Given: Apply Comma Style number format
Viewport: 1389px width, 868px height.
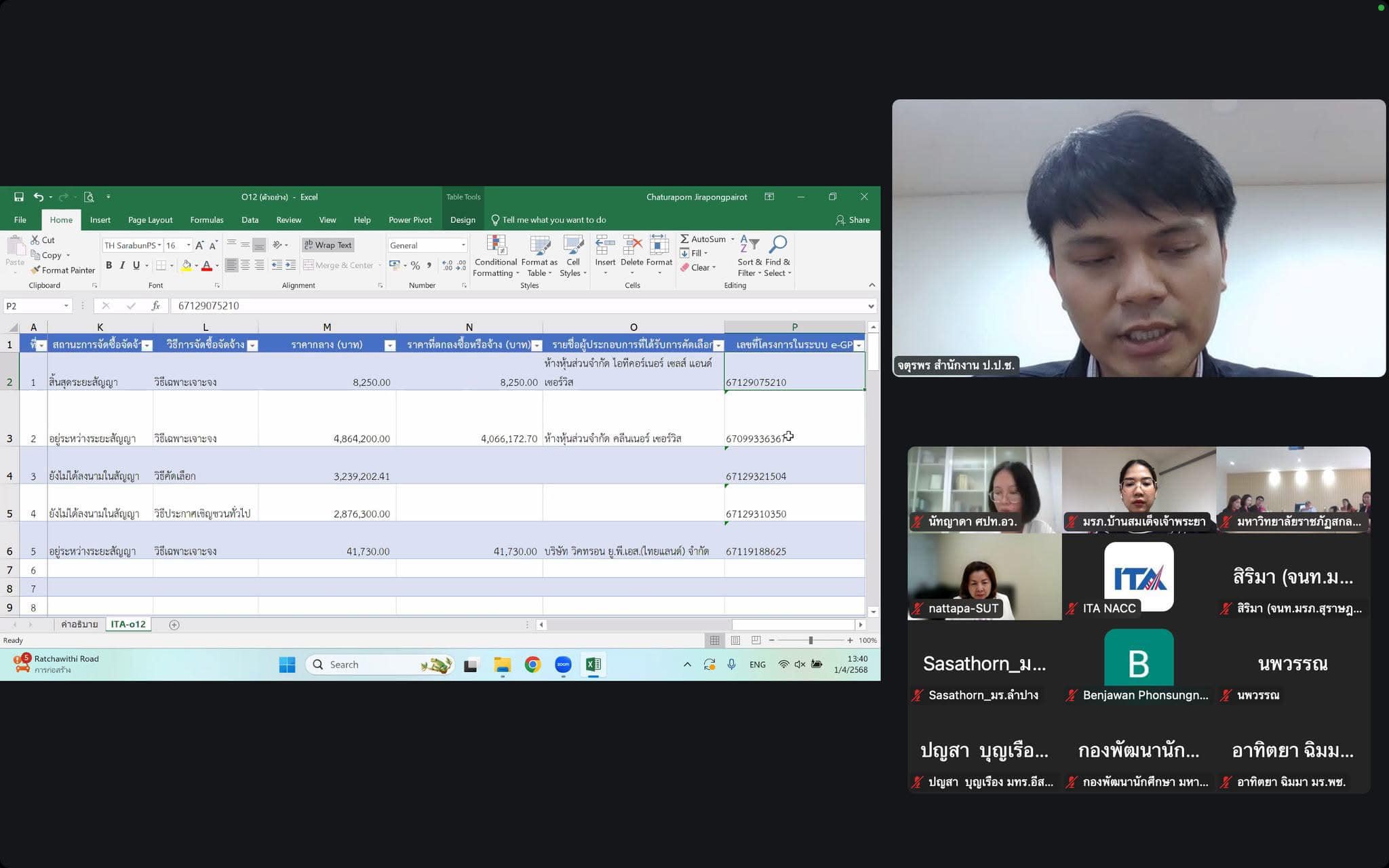Looking at the screenshot, I should pos(429,265).
